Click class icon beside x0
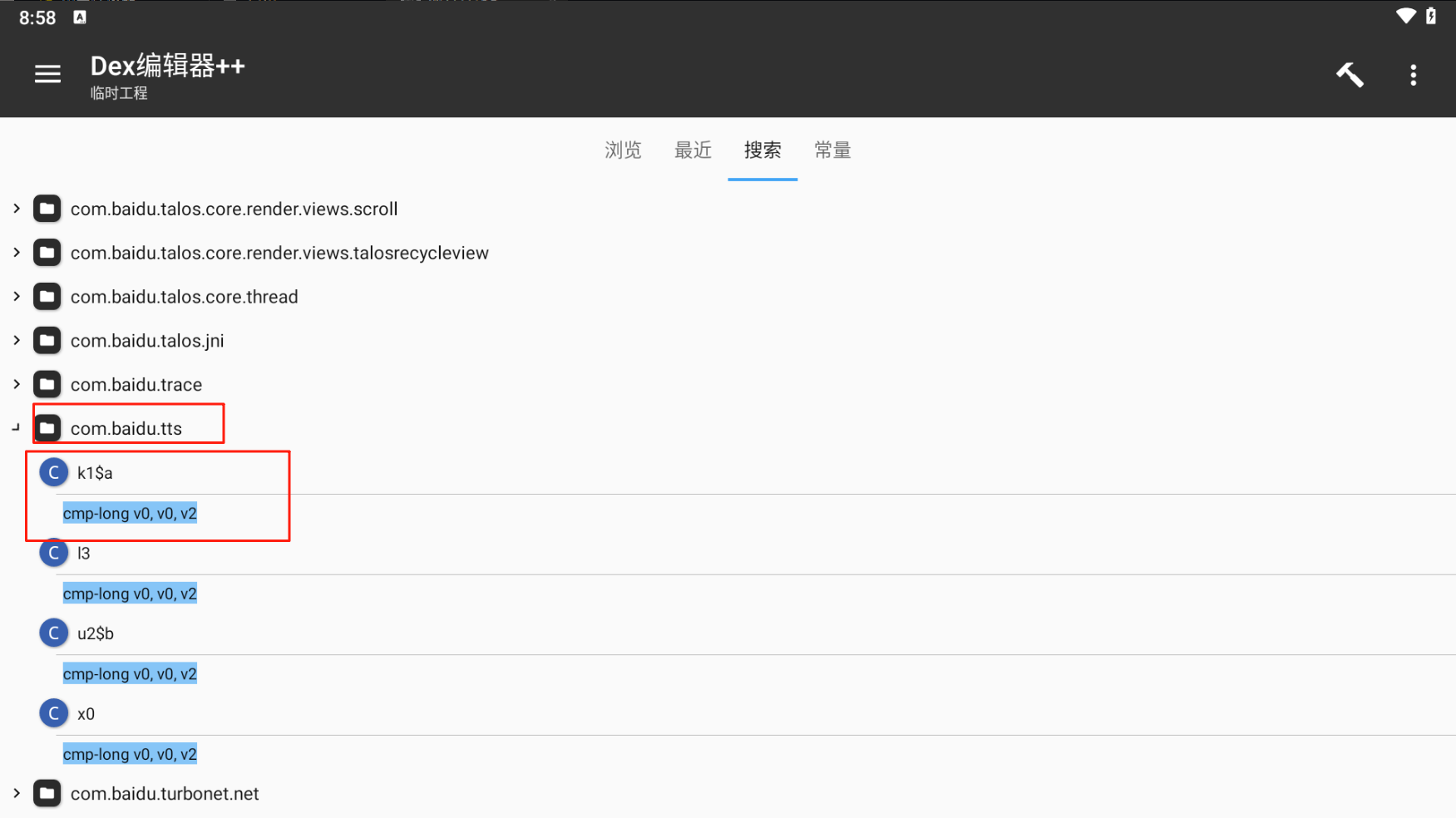This screenshot has height=818, width=1456. point(54,713)
